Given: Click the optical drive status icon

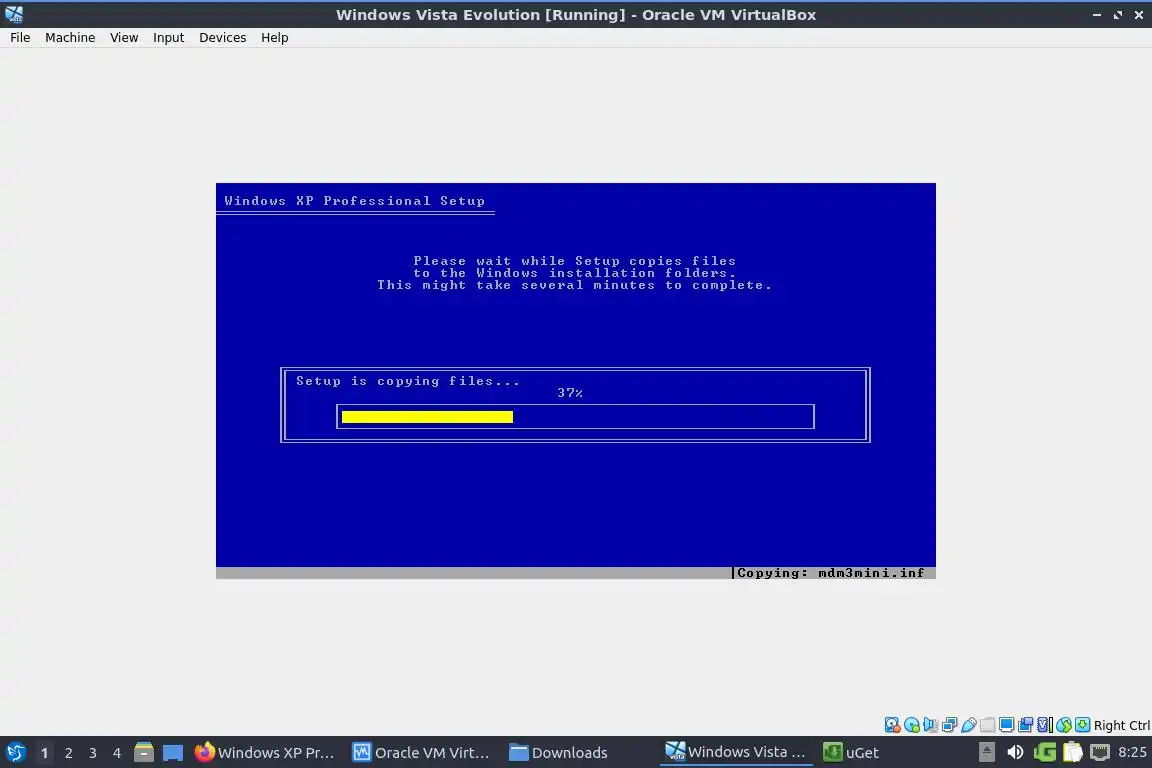Looking at the screenshot, I should pyautogui.click(x=912, y=725).
